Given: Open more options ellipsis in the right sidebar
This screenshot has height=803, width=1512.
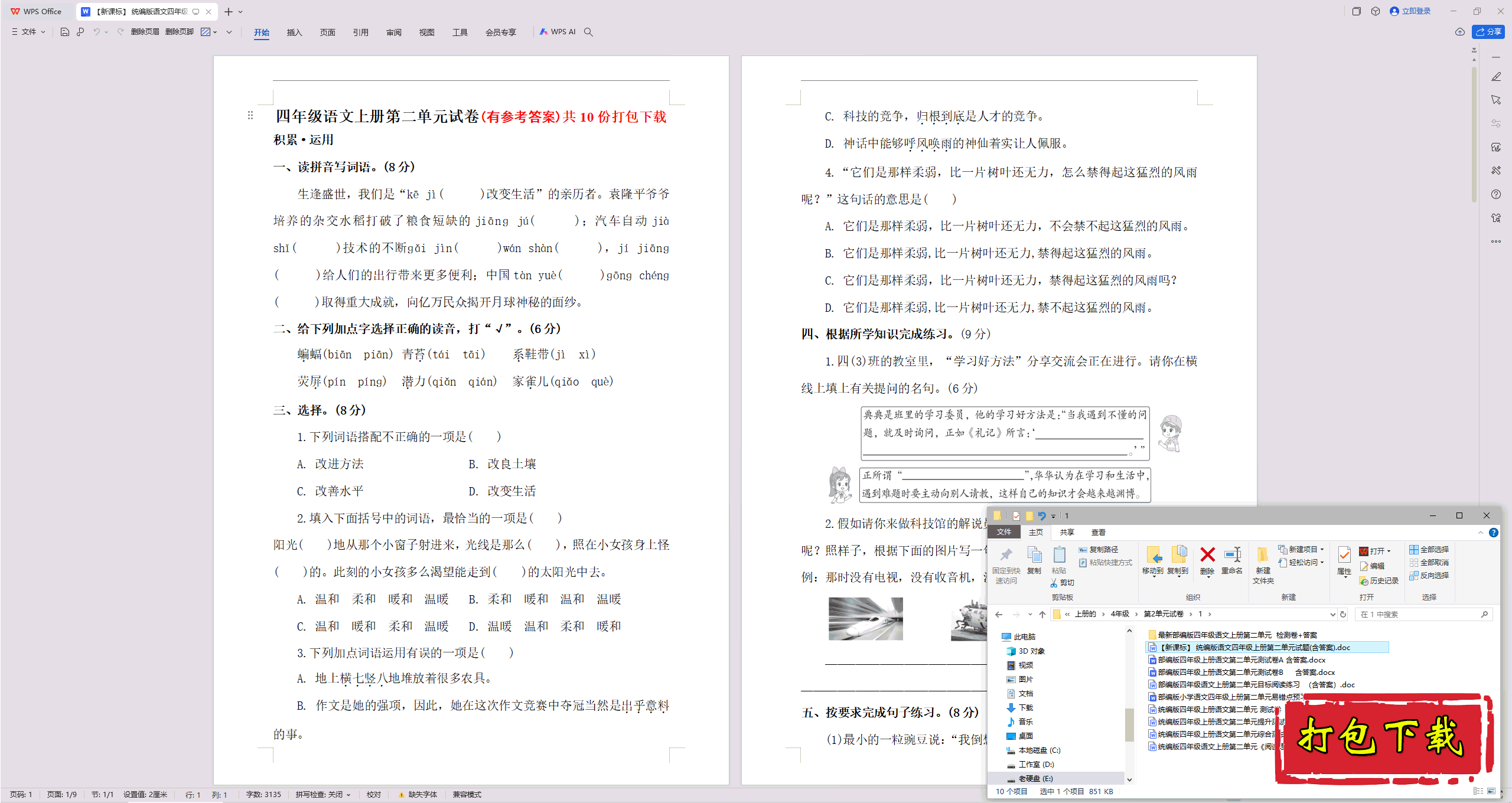Looking at the screenshot, I should (1496, 241).
